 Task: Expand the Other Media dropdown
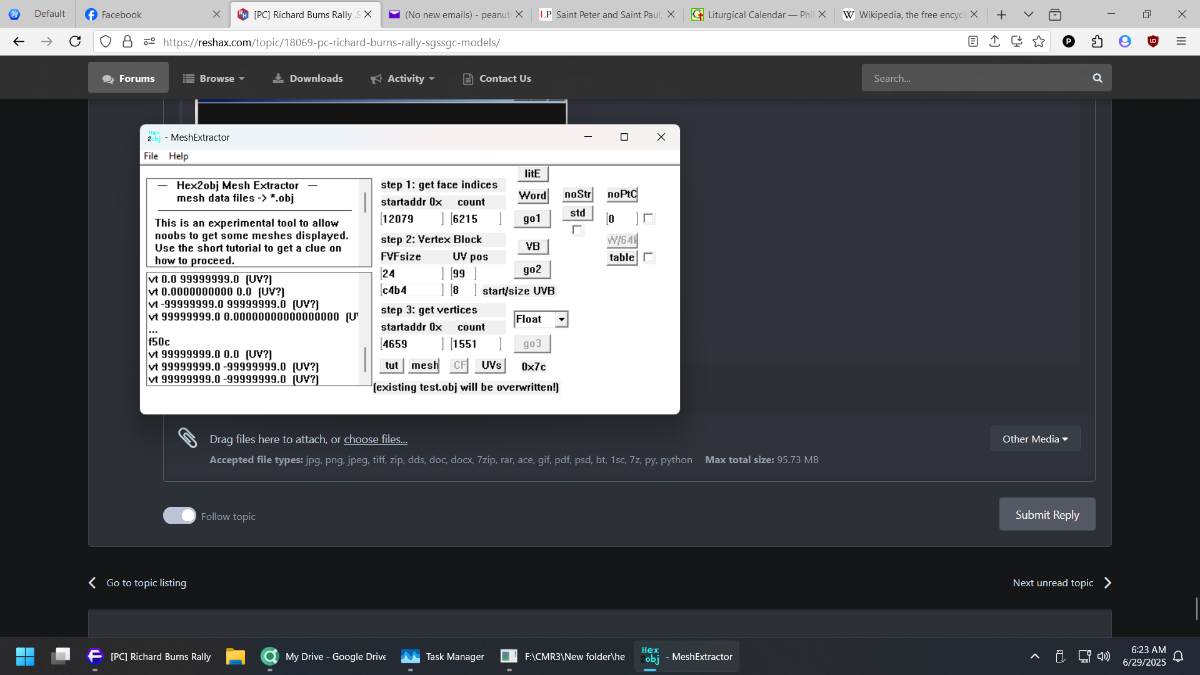[x=1035, y=439]
